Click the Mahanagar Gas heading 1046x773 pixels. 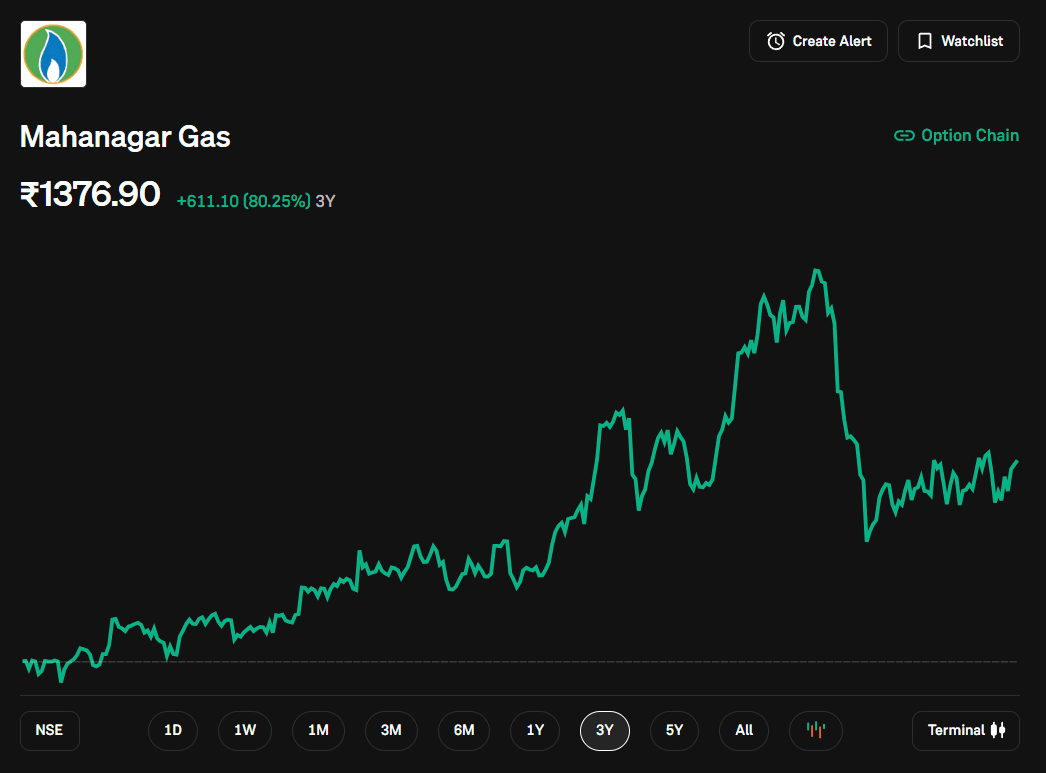coord(125,137)
